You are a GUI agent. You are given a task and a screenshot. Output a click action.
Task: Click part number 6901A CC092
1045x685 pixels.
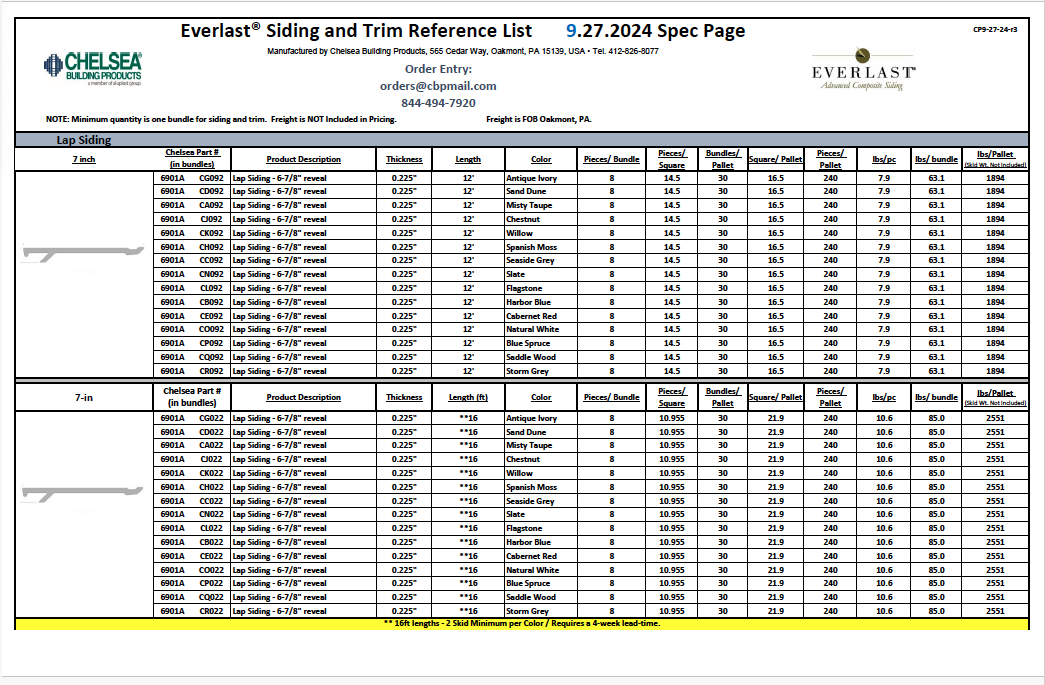pyautogui.click(x=192, y=261)
